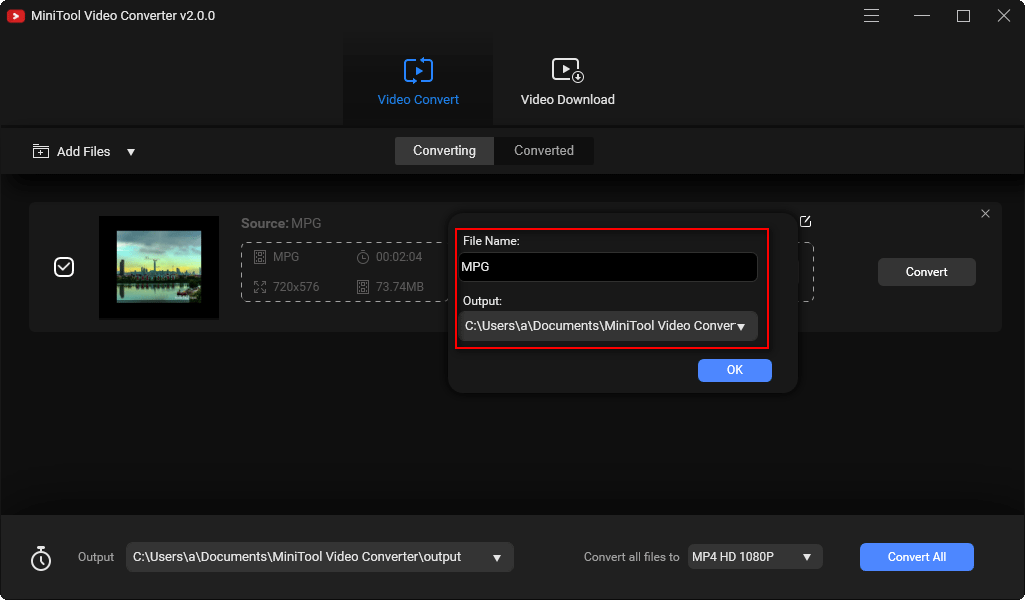This screenshot has height=600, width=1025.
Task: Click the timer icon near Output path
Action: coord(41,557)
